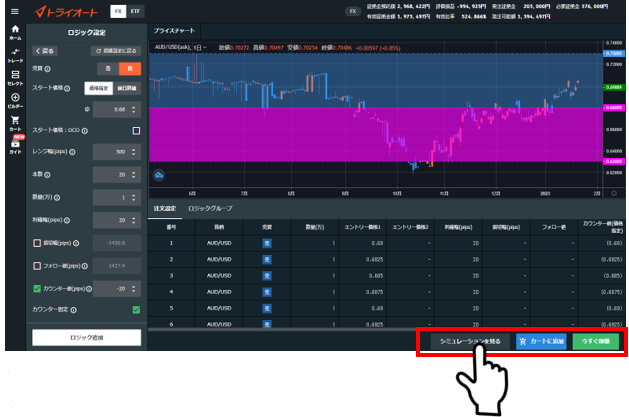The height and width of the screenshot is (417, 629).
Task: Open the Guide icon with NEW badge
Action: (14, 147)
